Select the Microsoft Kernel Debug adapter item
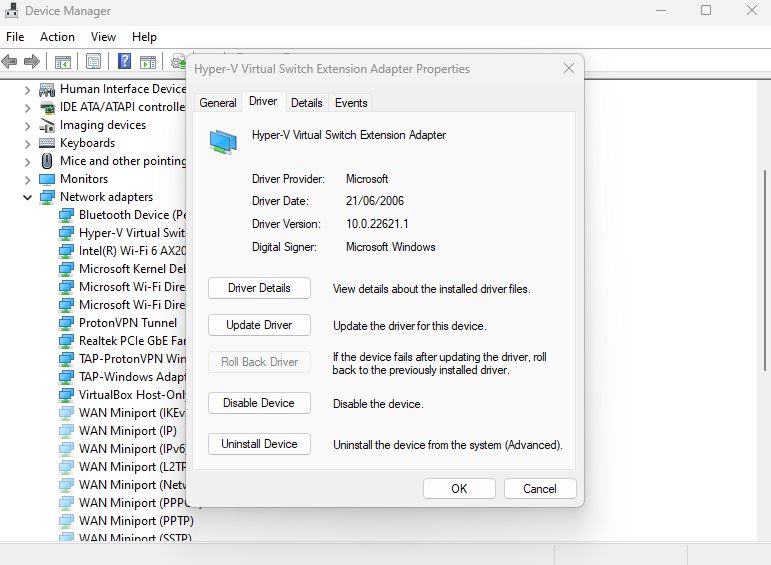This screenshot has width=771, height=565. 132,269
